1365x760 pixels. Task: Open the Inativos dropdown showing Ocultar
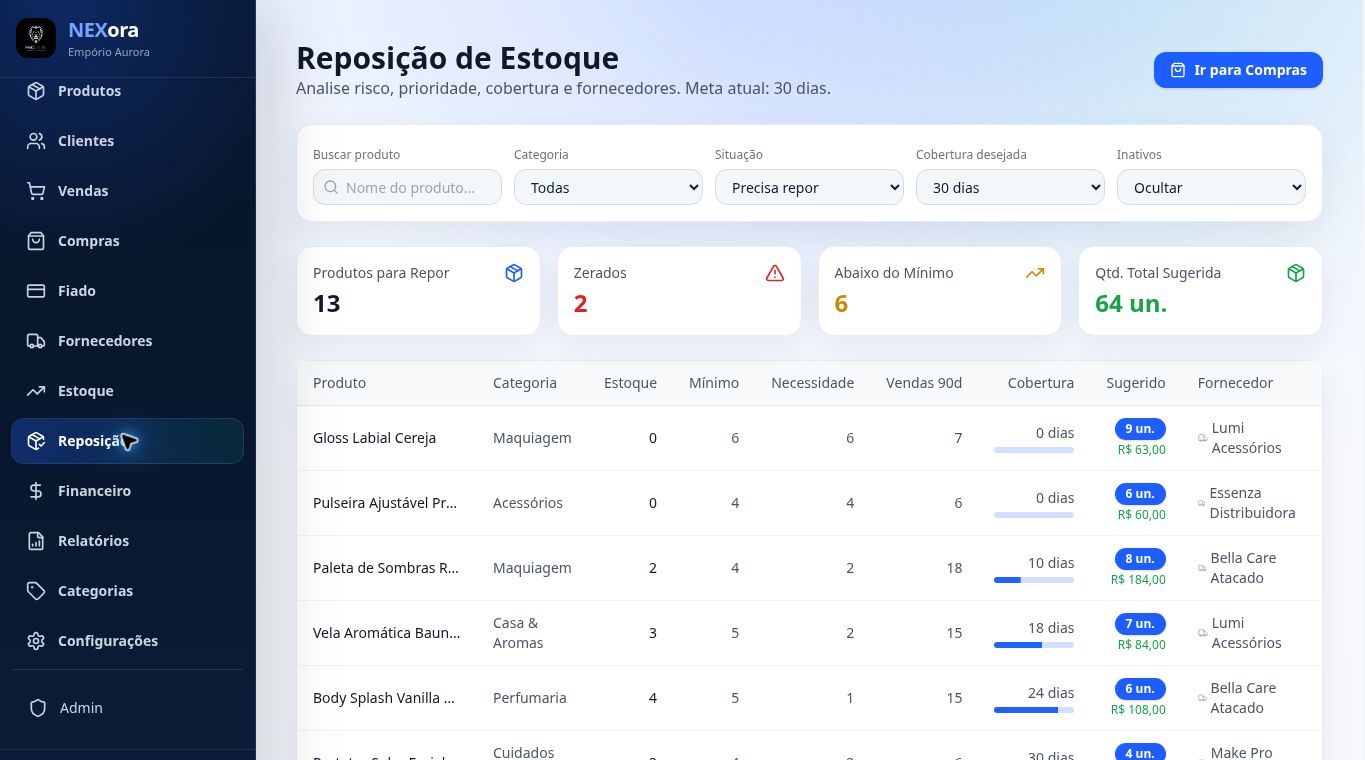(1211, 187)
